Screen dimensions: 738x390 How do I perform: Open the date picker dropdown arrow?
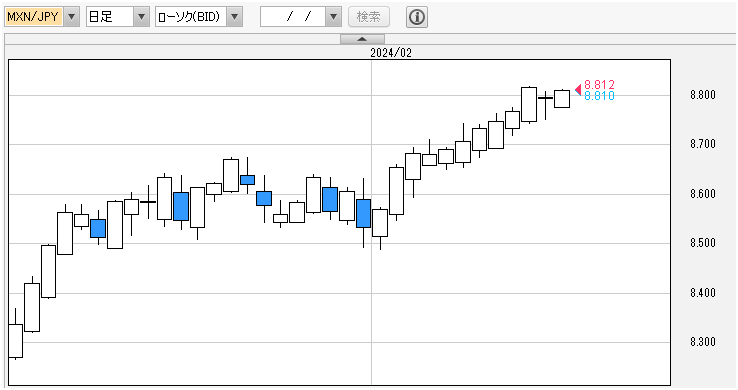(333, 17)
